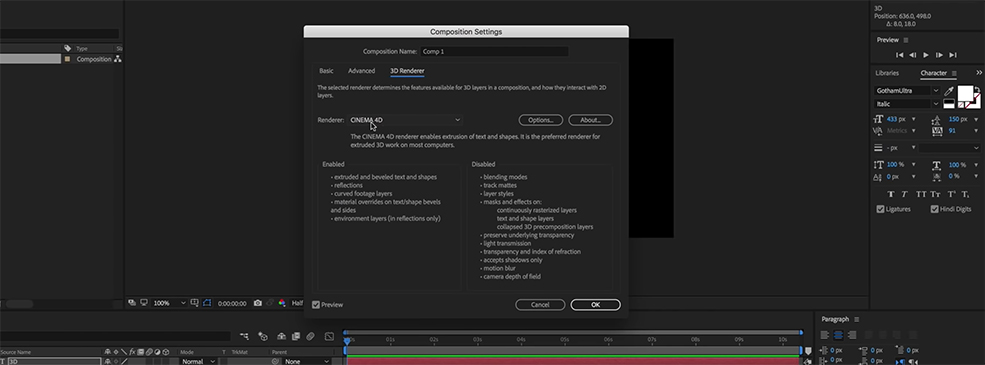Open the Renderer CINEMA 4D dropdown
The image size is (985, 365).
(406, 120)
